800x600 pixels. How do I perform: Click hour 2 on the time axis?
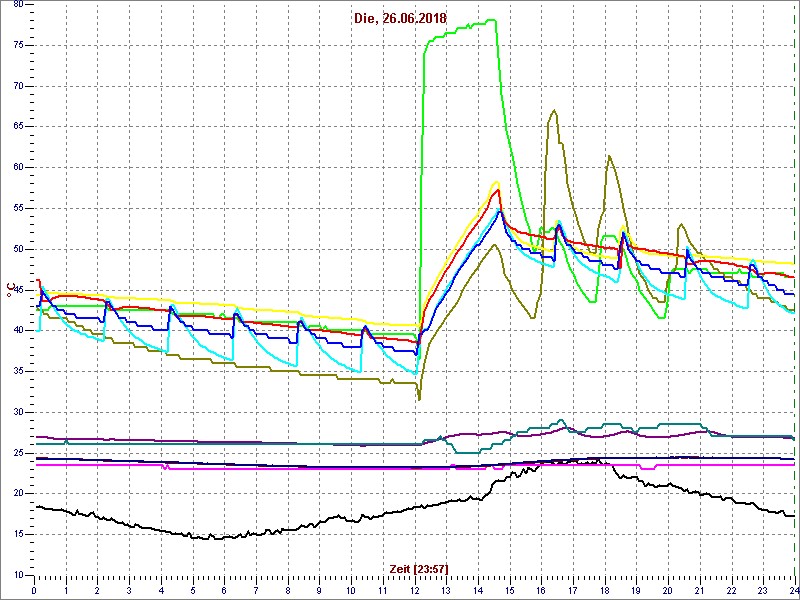(97, 590)
